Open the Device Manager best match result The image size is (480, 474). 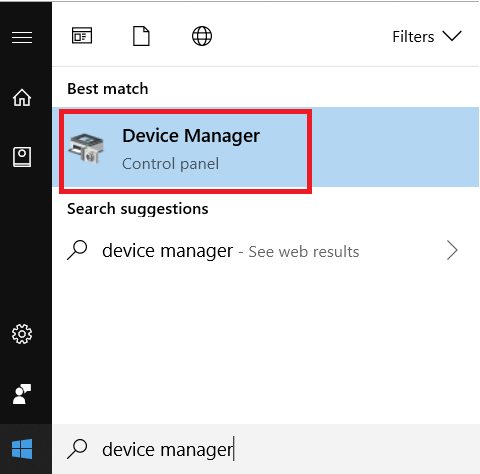coord(265,147)
